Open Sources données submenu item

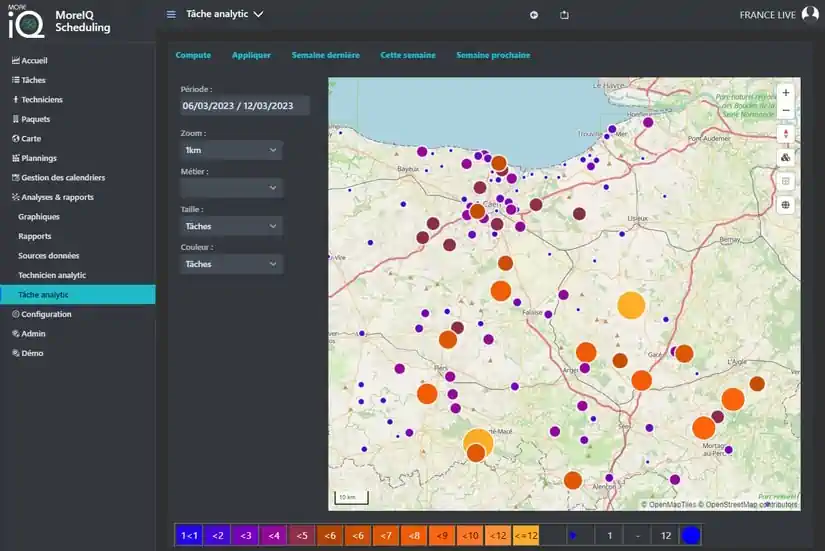tap(48, 255)
